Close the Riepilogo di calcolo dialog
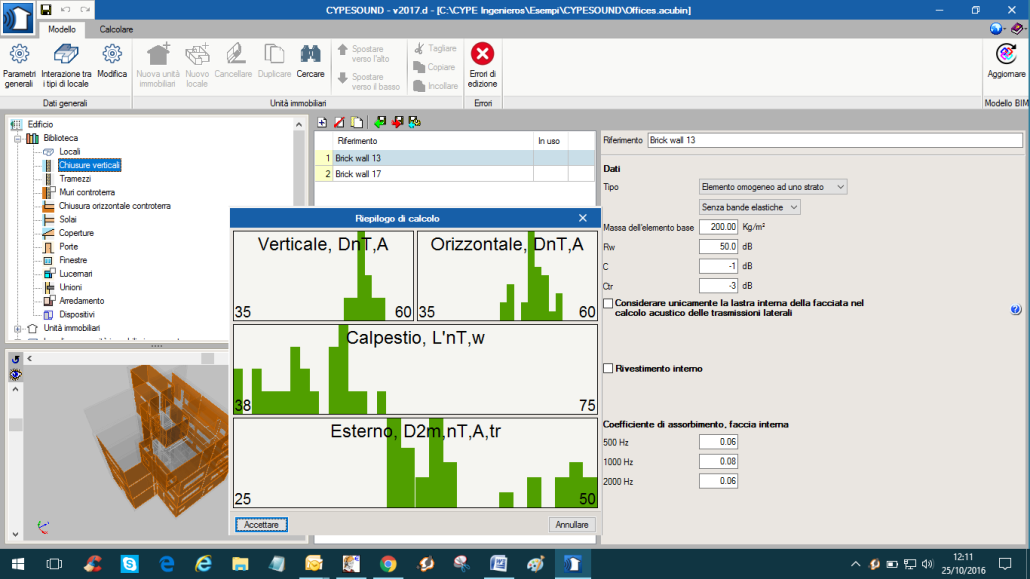 (x=583, y=218)
